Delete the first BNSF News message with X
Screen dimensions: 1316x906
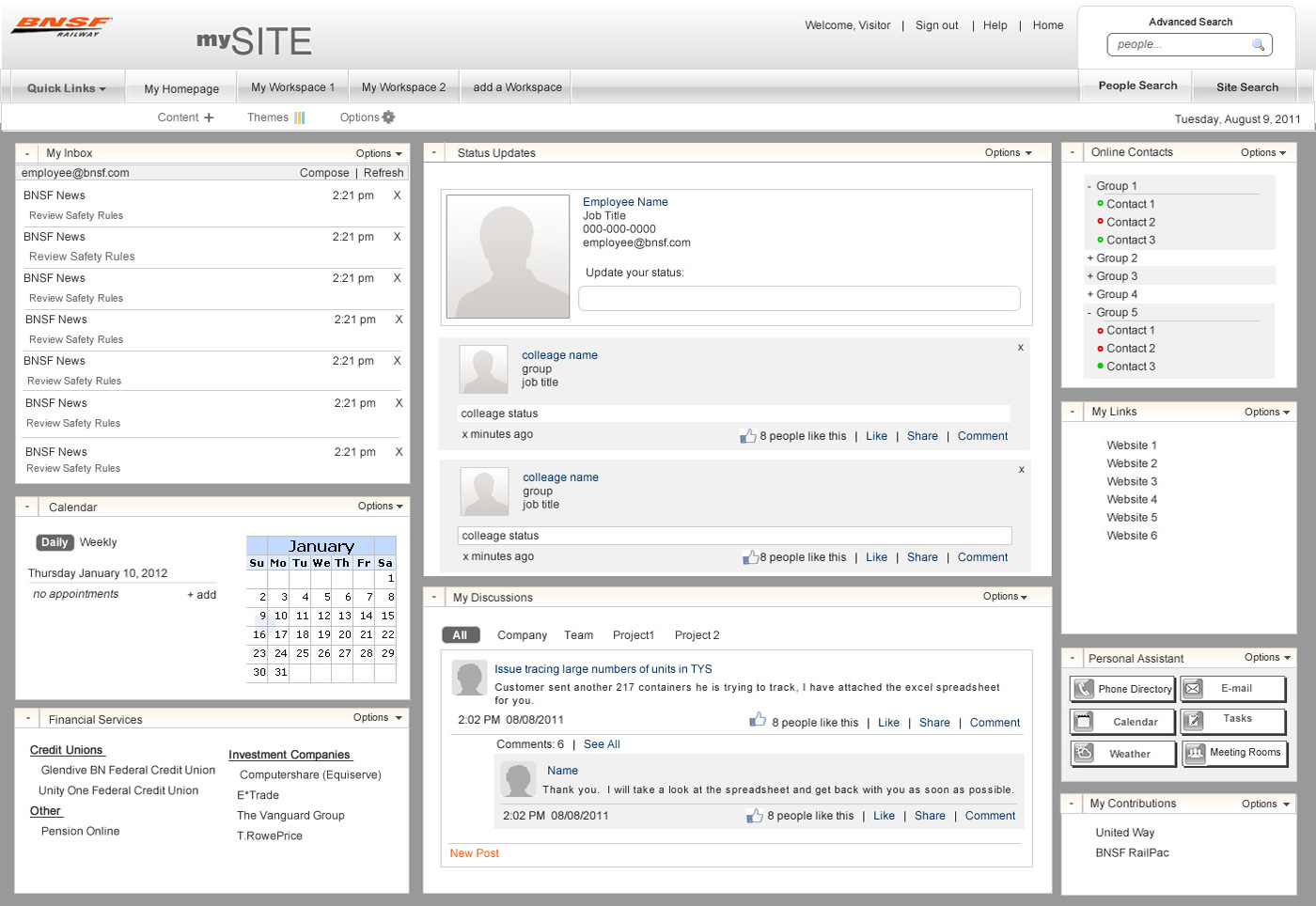(398, 195)
